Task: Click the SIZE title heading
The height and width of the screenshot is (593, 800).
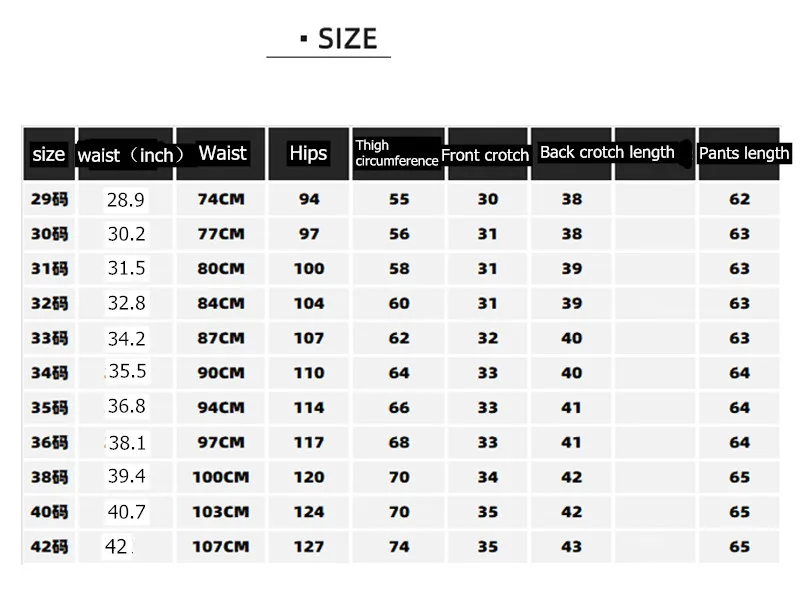Action: pyautogui.click(x=338, y=39)
